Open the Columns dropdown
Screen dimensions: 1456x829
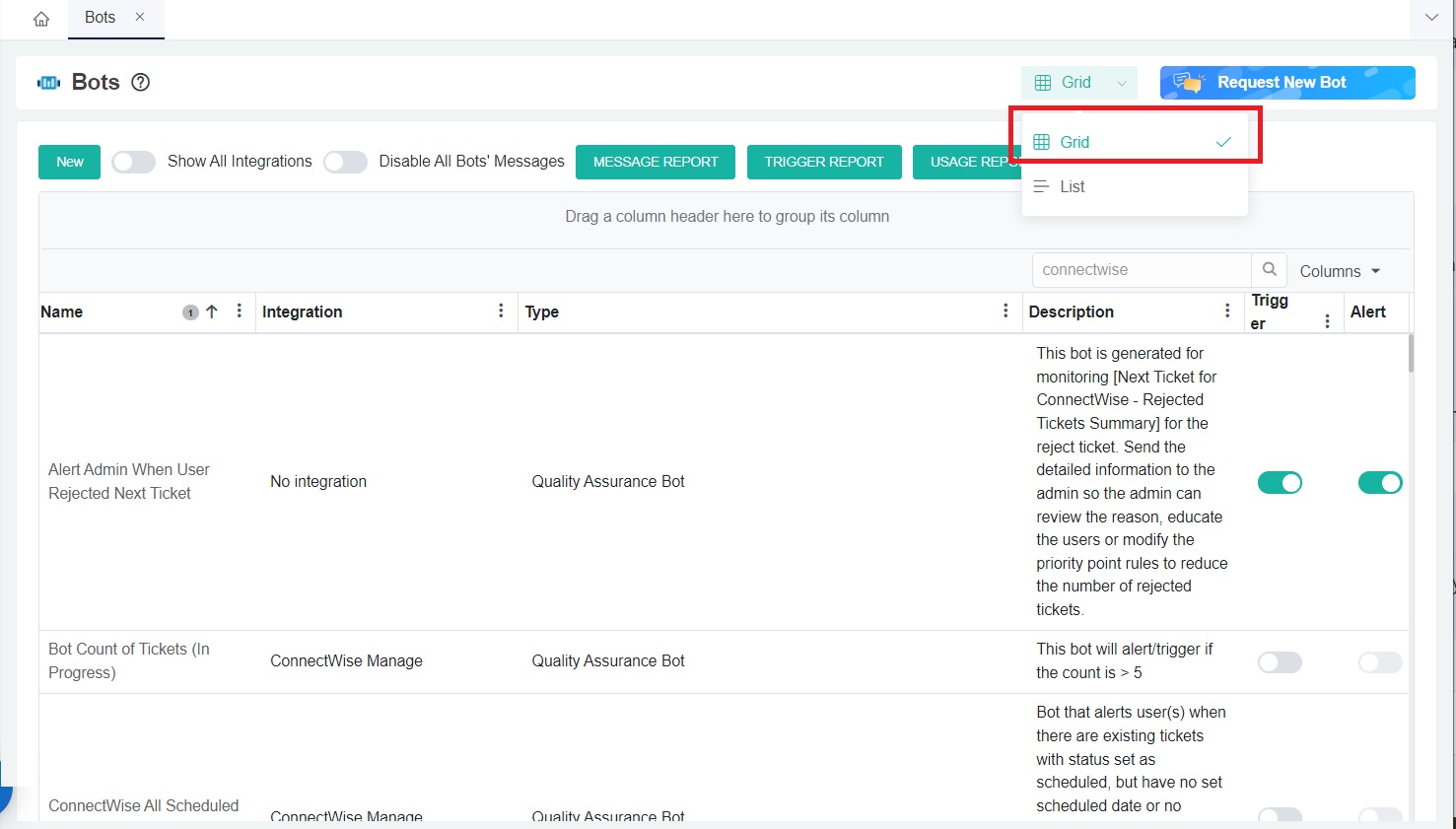click(1340, 271)
